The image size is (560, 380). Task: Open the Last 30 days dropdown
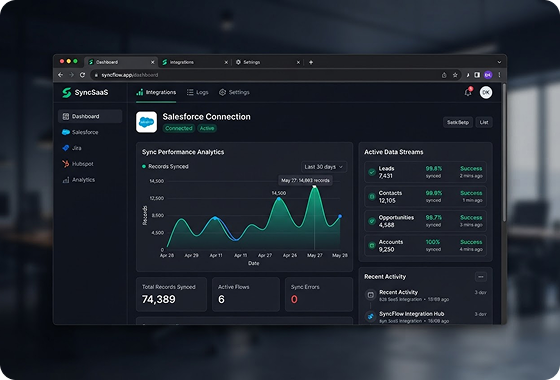click(x=324, y=167)
